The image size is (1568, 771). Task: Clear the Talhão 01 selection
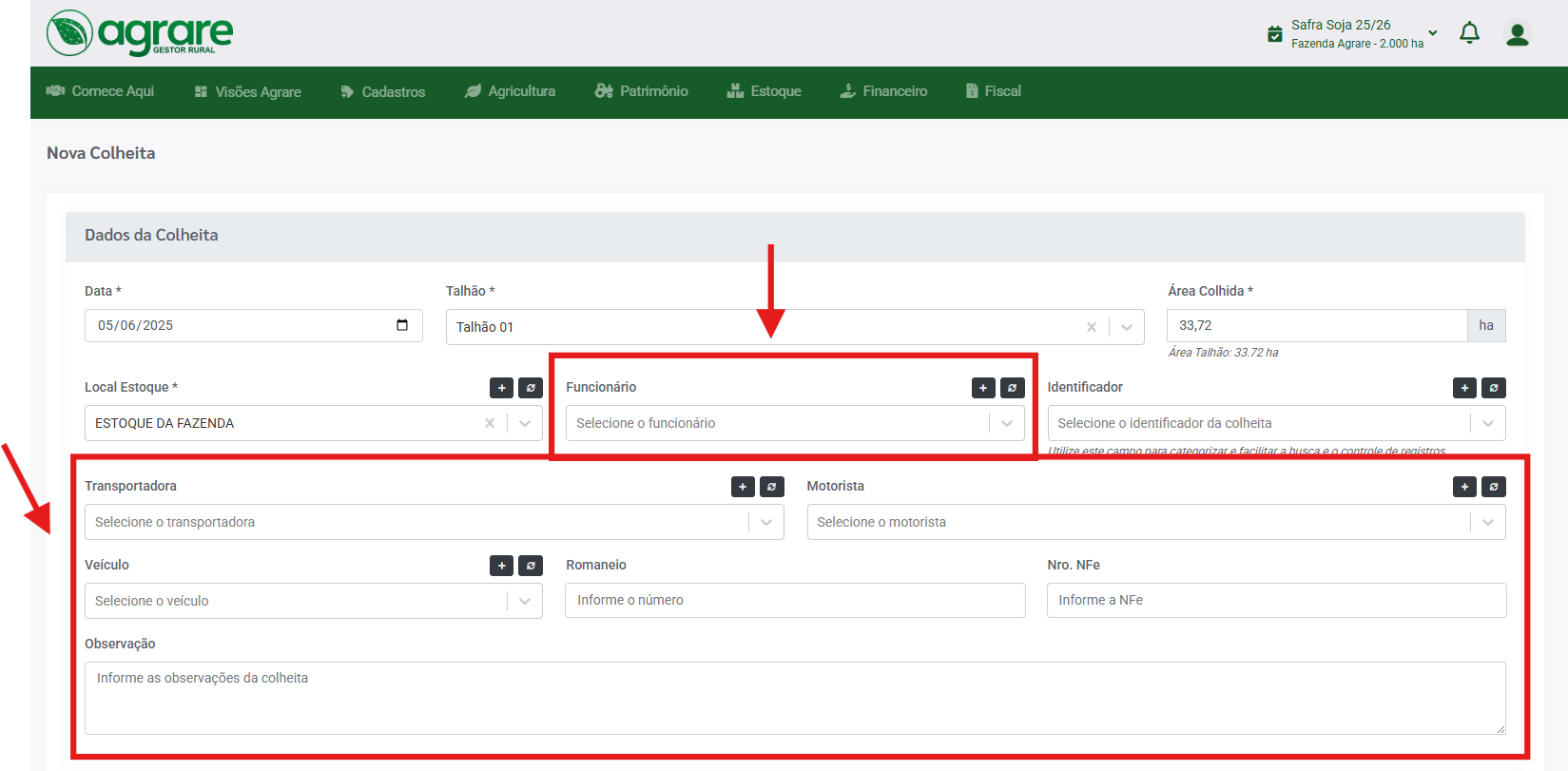tap(1092, 327)
